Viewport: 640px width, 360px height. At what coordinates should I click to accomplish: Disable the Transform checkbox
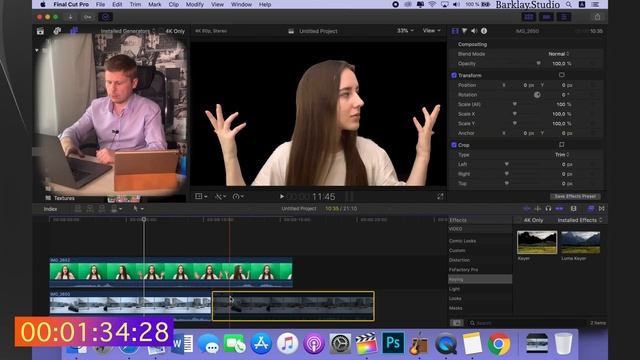pos(454,76)
